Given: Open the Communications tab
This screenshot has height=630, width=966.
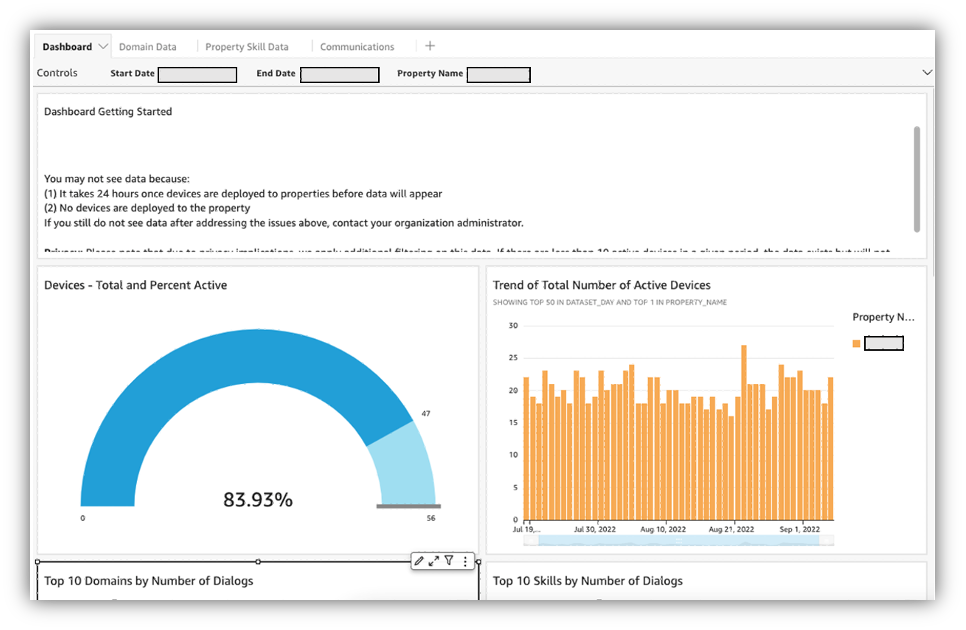Looking at the screenshot, I should point(358,45).
